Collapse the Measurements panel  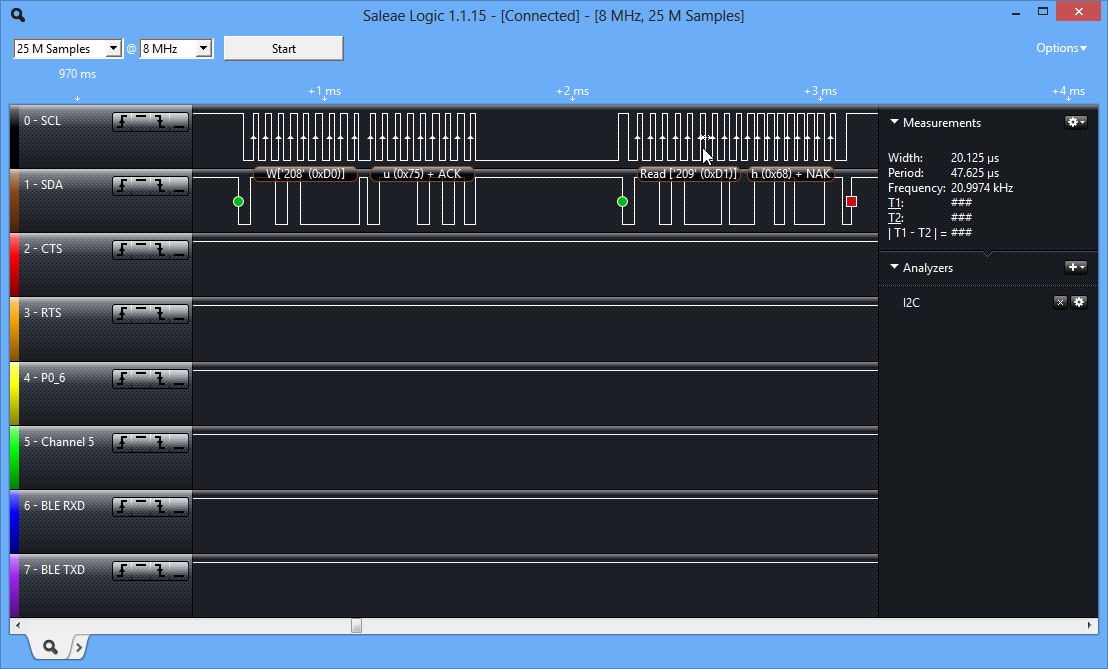[894, 122]
